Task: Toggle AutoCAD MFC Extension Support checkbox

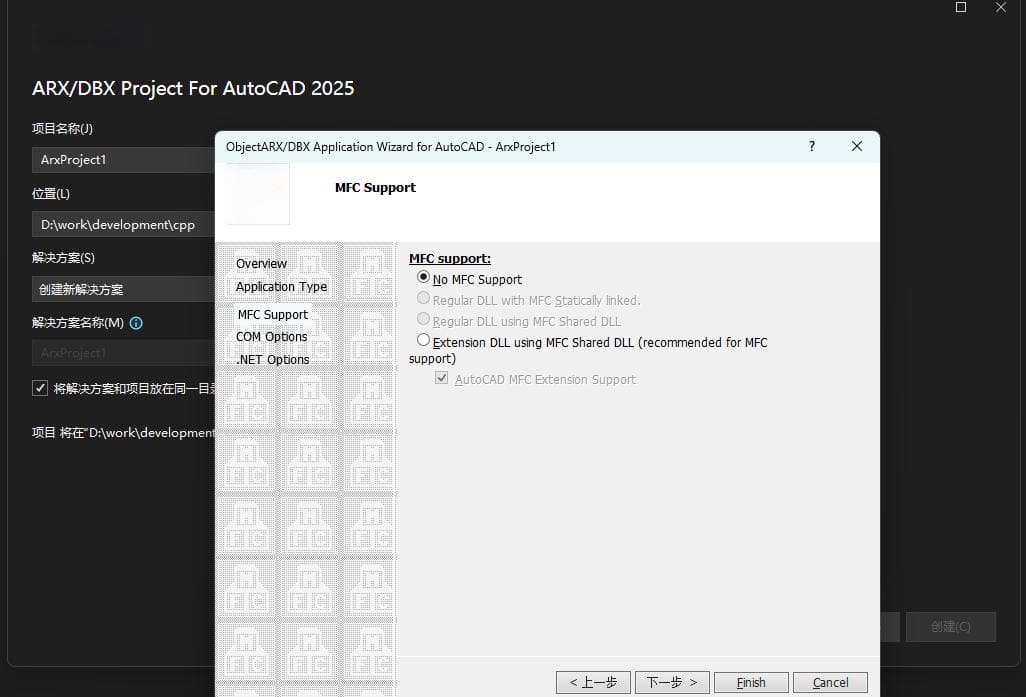Action: coord(442,378)
